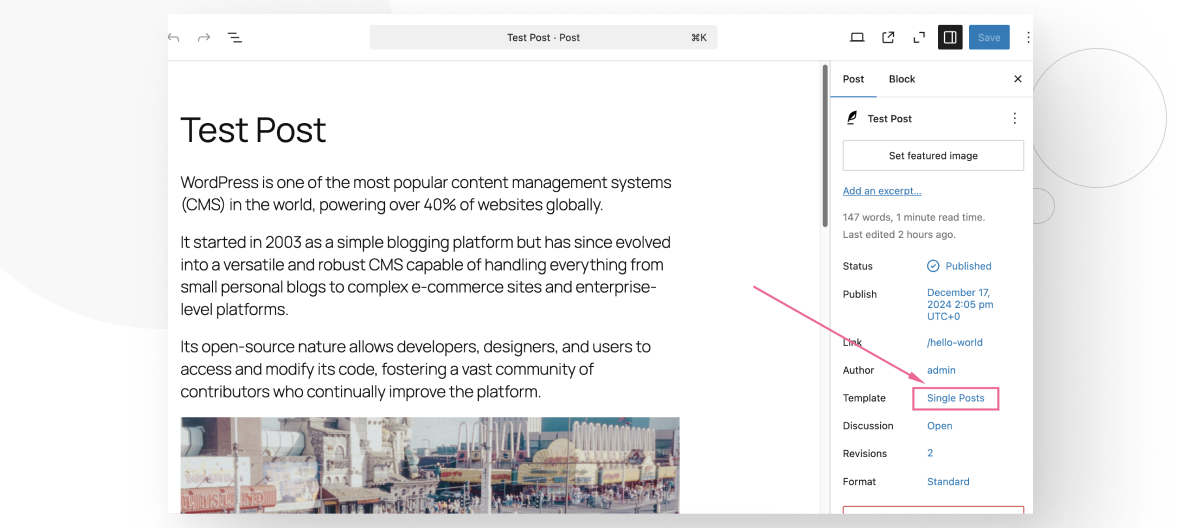Click the paragraph starting 'WordPress is one'

pos(426,194)
